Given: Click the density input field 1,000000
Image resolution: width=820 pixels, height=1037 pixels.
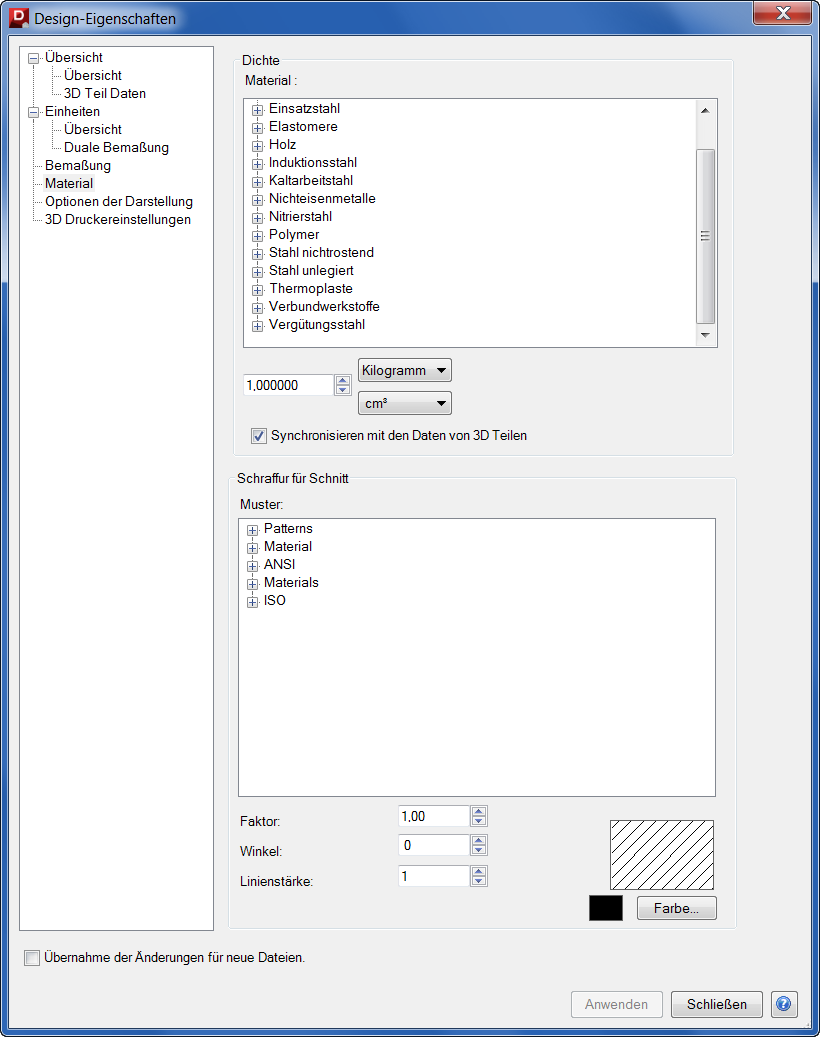Looking at the screenshot, I should [x=288, y=385].
